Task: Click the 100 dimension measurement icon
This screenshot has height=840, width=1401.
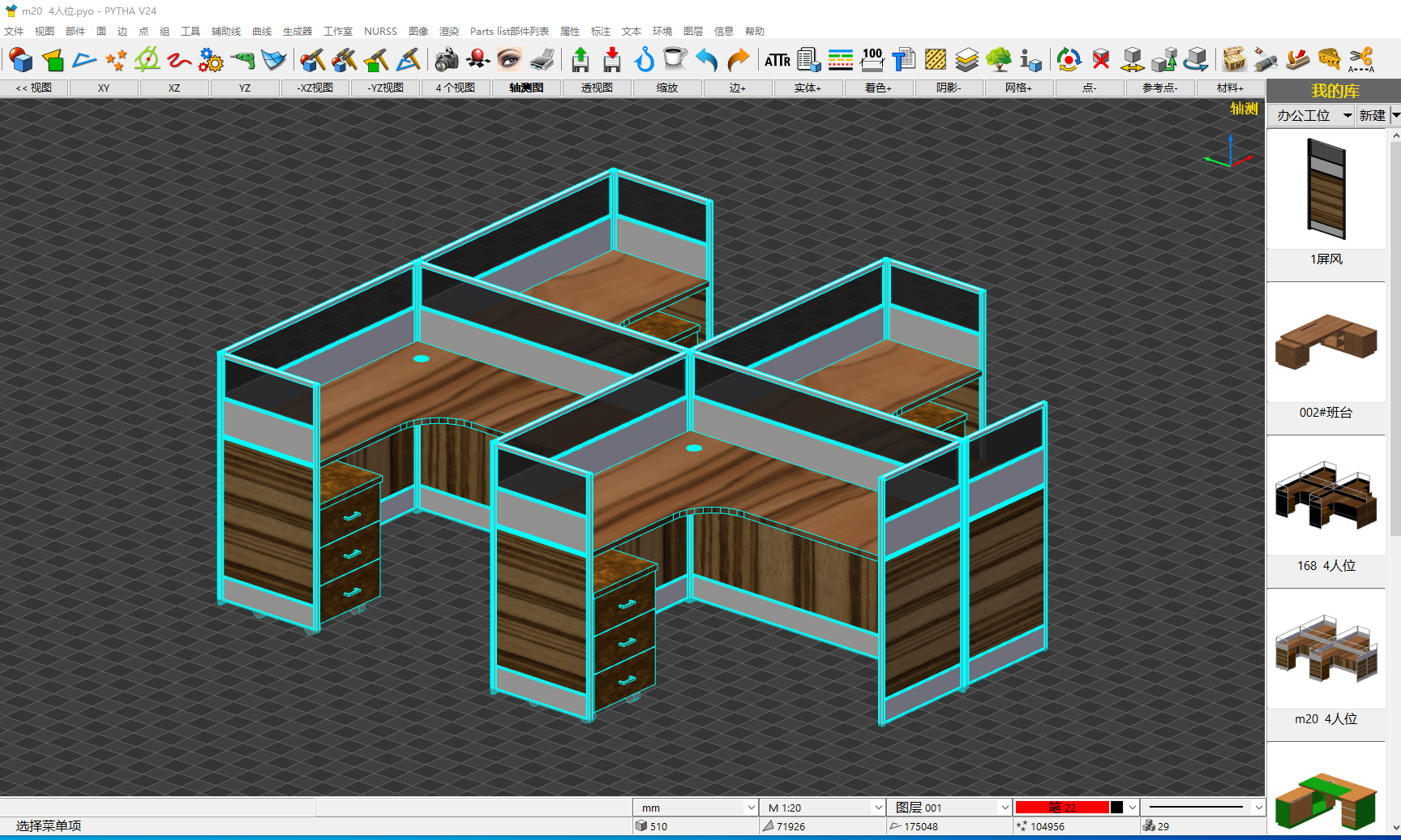Action: pyautogui.click(x=872, y=60)
